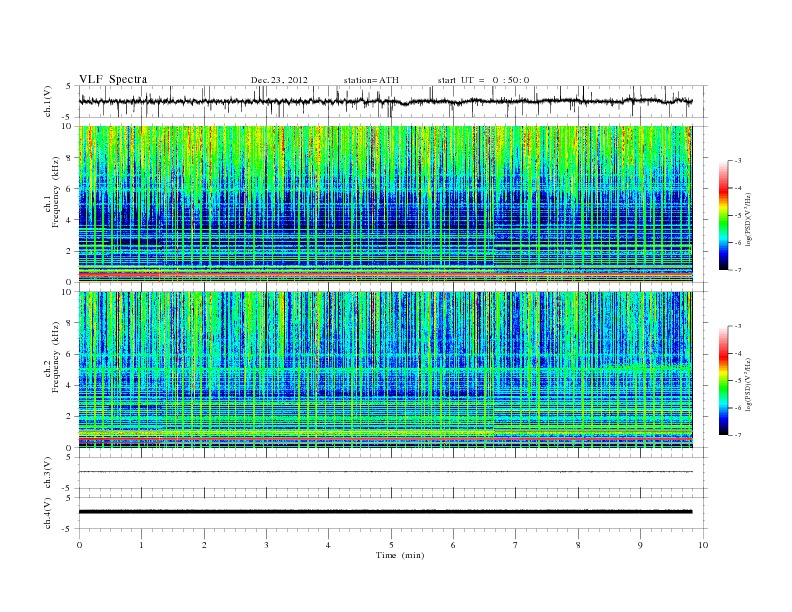Click the ch.2 colorbar "log(PSD)(V²/Hz)" label
Image resolution: width=792 pixels, height=612 pixels.
pos(748,384)
